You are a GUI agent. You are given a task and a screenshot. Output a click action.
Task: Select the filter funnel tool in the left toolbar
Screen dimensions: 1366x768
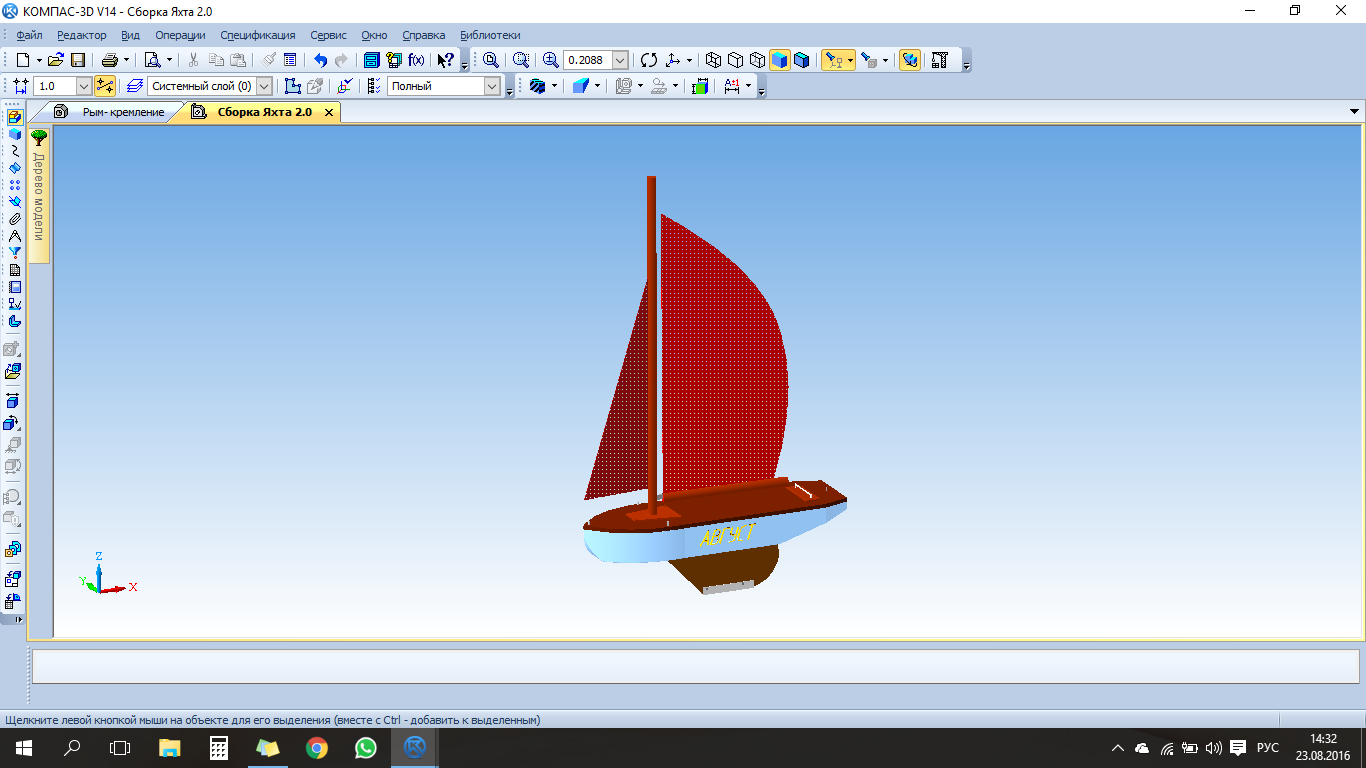pyautogui.click(x=14, y=252)
